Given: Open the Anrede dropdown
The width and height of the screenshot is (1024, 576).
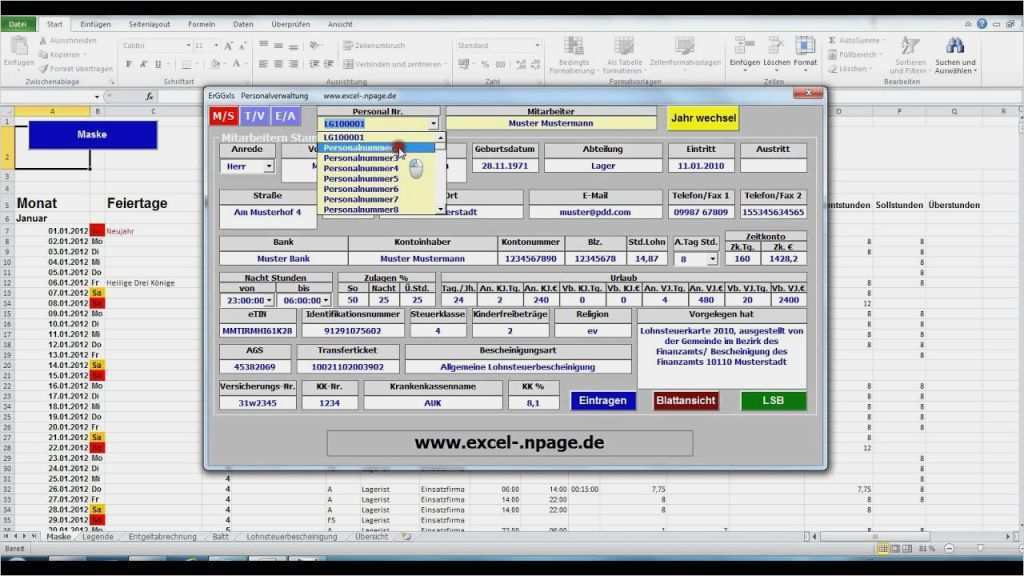Looking at the screenshot, I should (268, 166).
